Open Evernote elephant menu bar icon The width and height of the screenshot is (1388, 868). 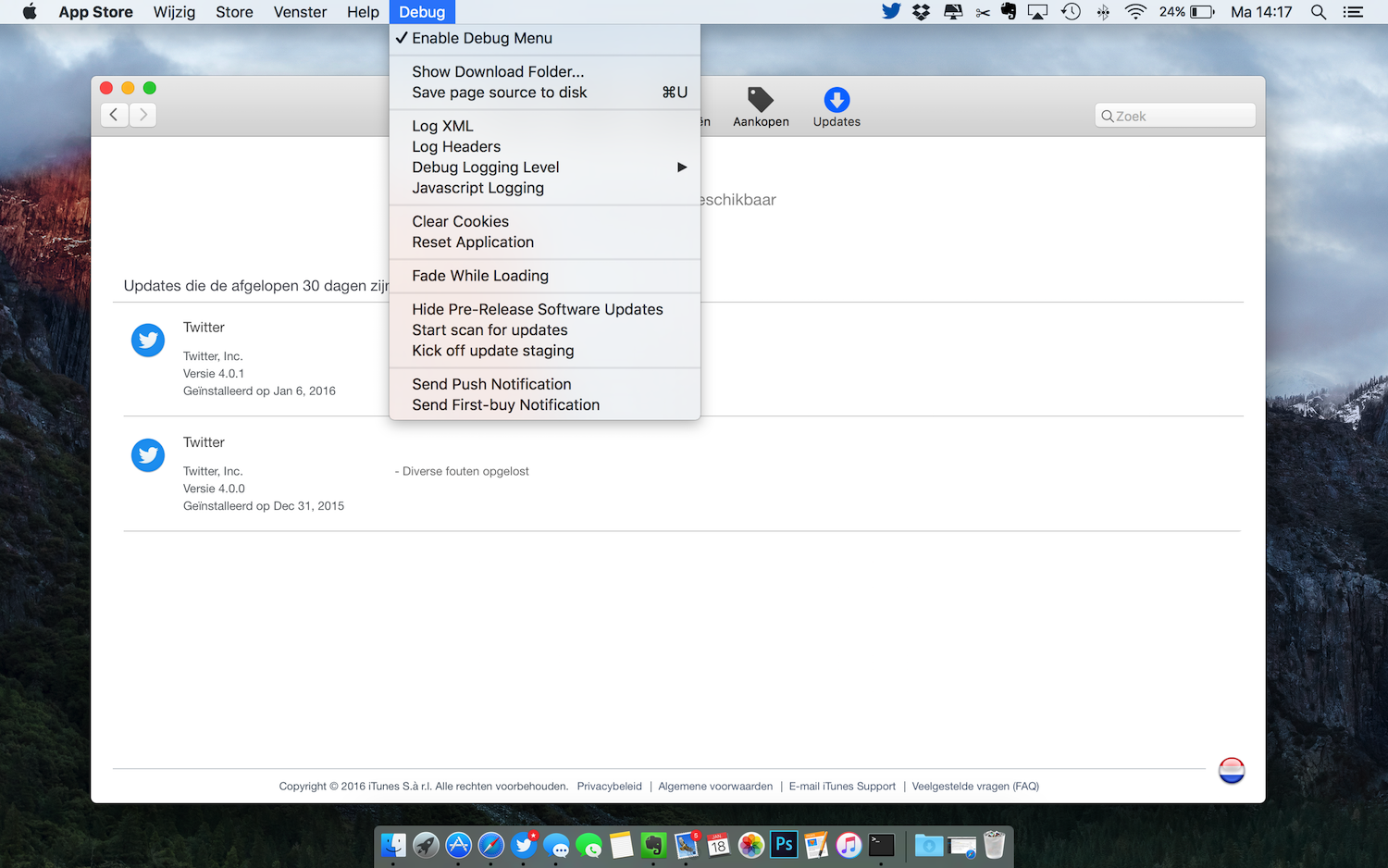coord(1009,12)
